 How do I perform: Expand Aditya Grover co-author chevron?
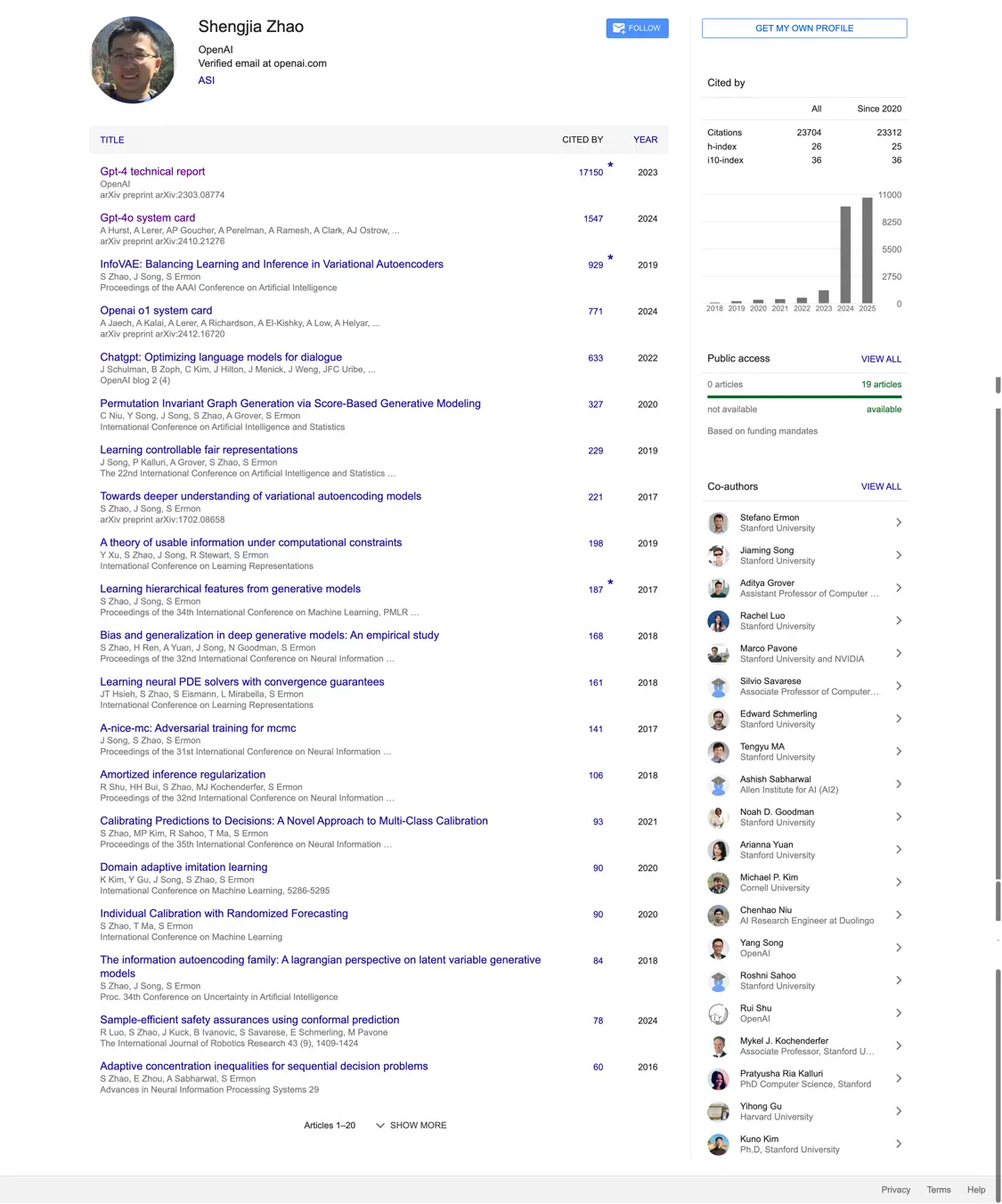coord(898,588)
